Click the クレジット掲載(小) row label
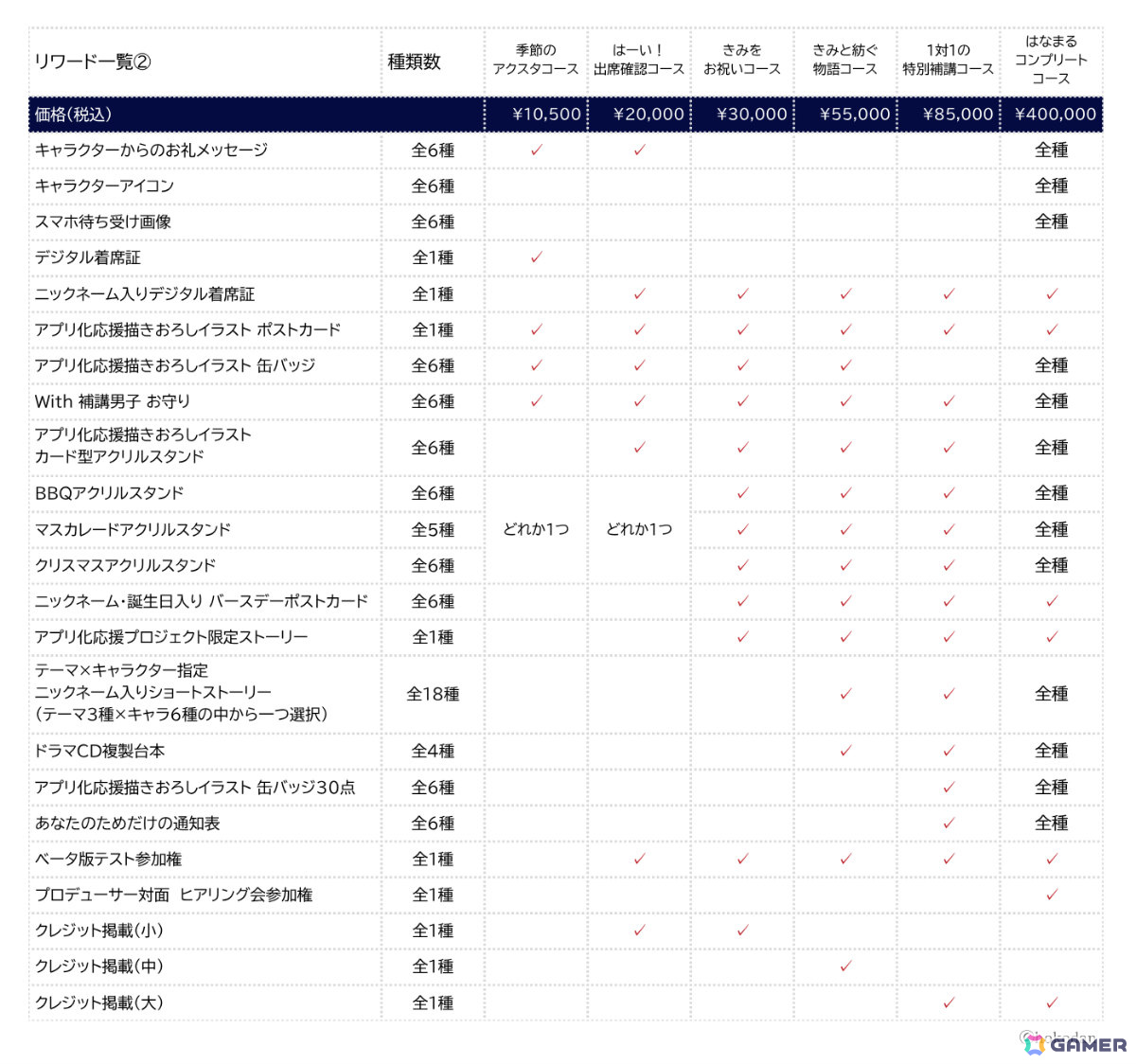Viewport: 1136px width, 1064px height. 98,931
